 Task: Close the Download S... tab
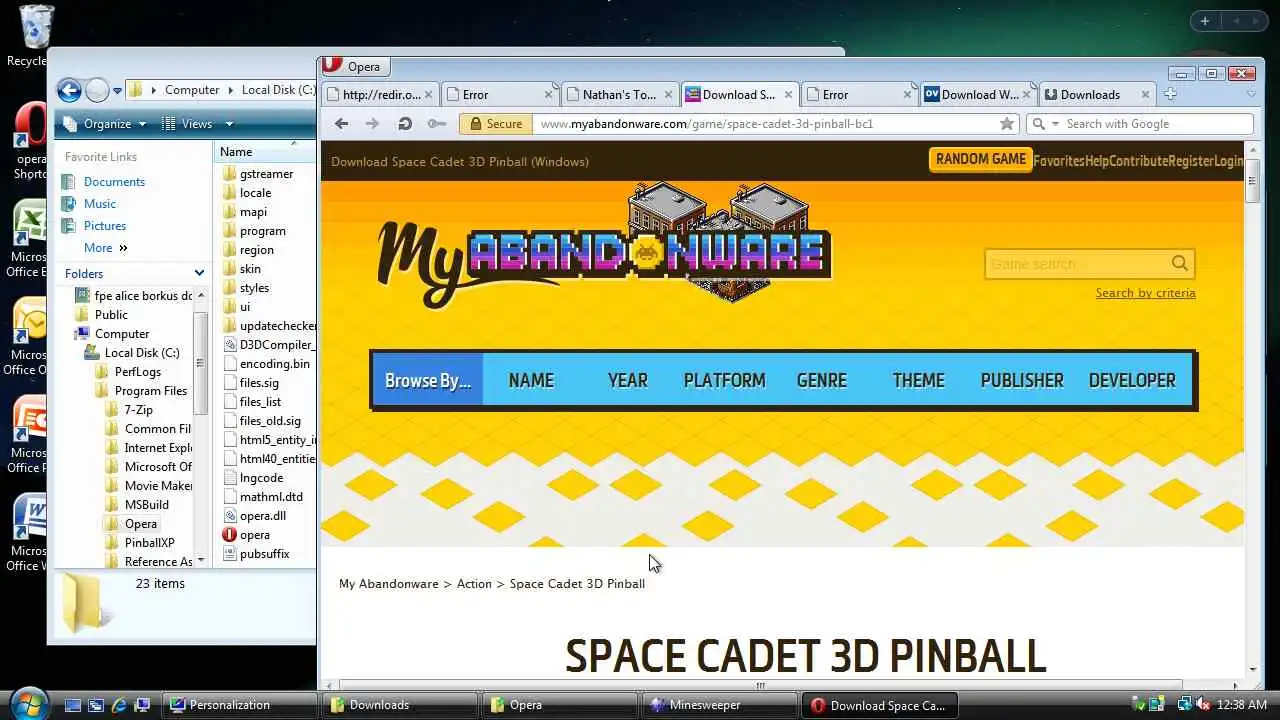788,95
